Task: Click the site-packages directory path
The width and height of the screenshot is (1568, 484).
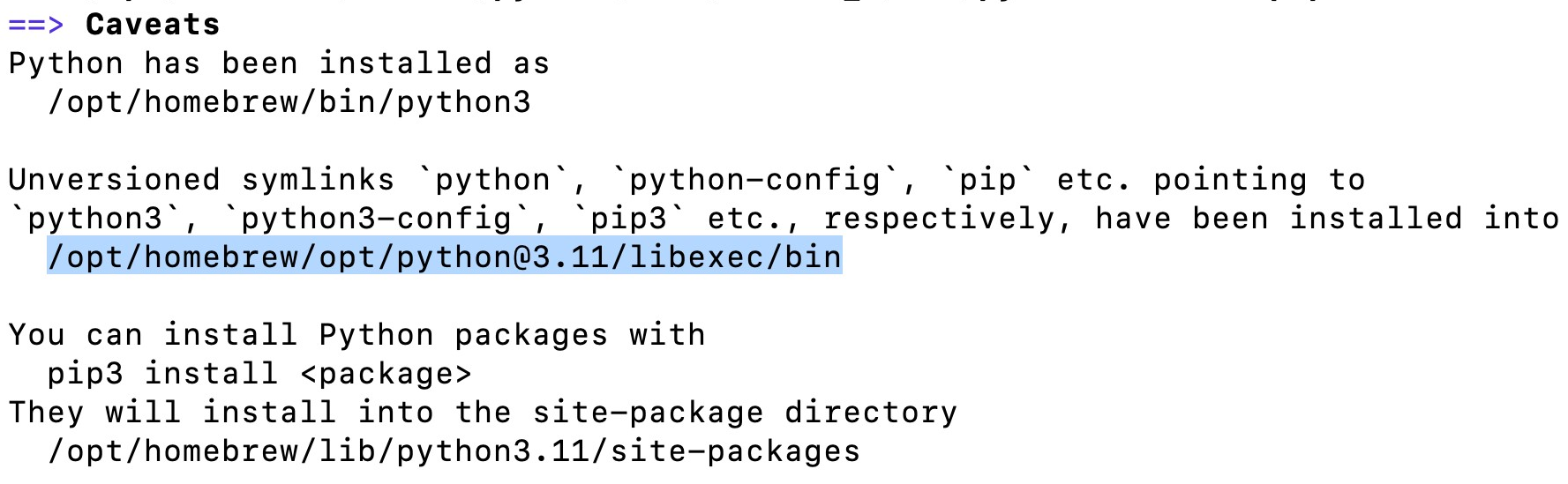Action: pyautogui.click(x=454, y=451)
